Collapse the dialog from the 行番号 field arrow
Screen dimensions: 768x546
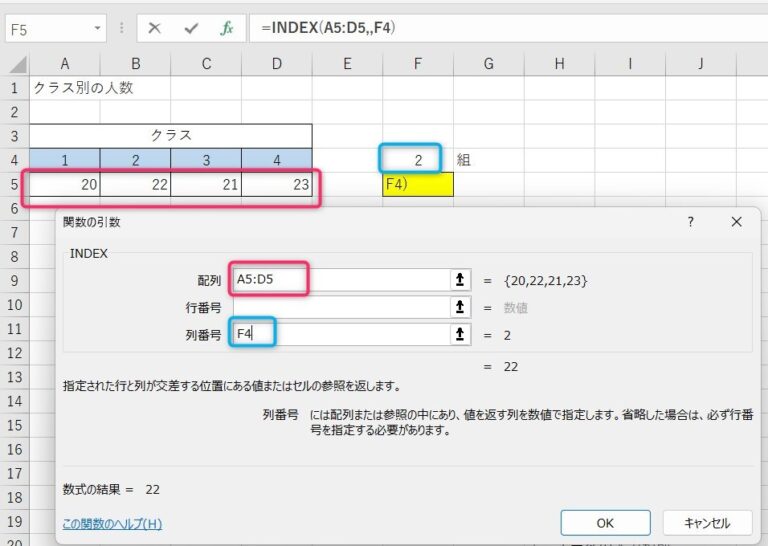pyautogui.click(x=460, y=307)
